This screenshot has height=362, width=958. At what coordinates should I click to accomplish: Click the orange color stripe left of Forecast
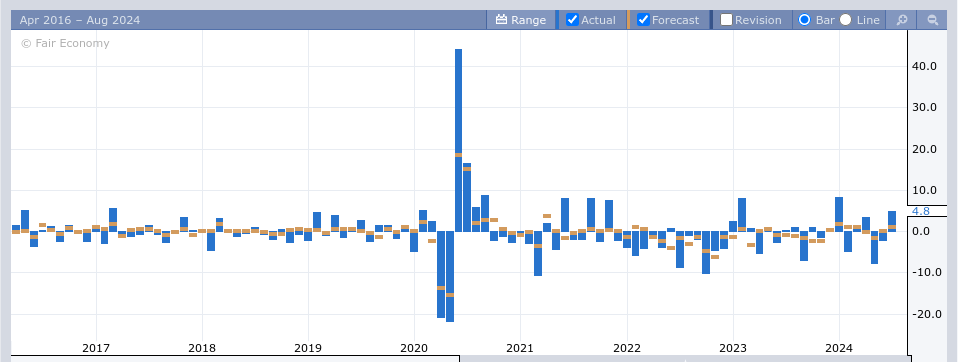[x=629, y=20]
